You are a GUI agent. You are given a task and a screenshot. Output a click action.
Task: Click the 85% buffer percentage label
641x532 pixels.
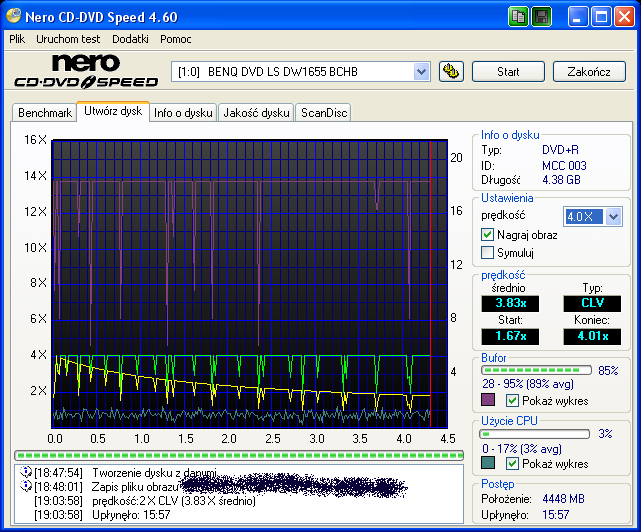point(608,370)
